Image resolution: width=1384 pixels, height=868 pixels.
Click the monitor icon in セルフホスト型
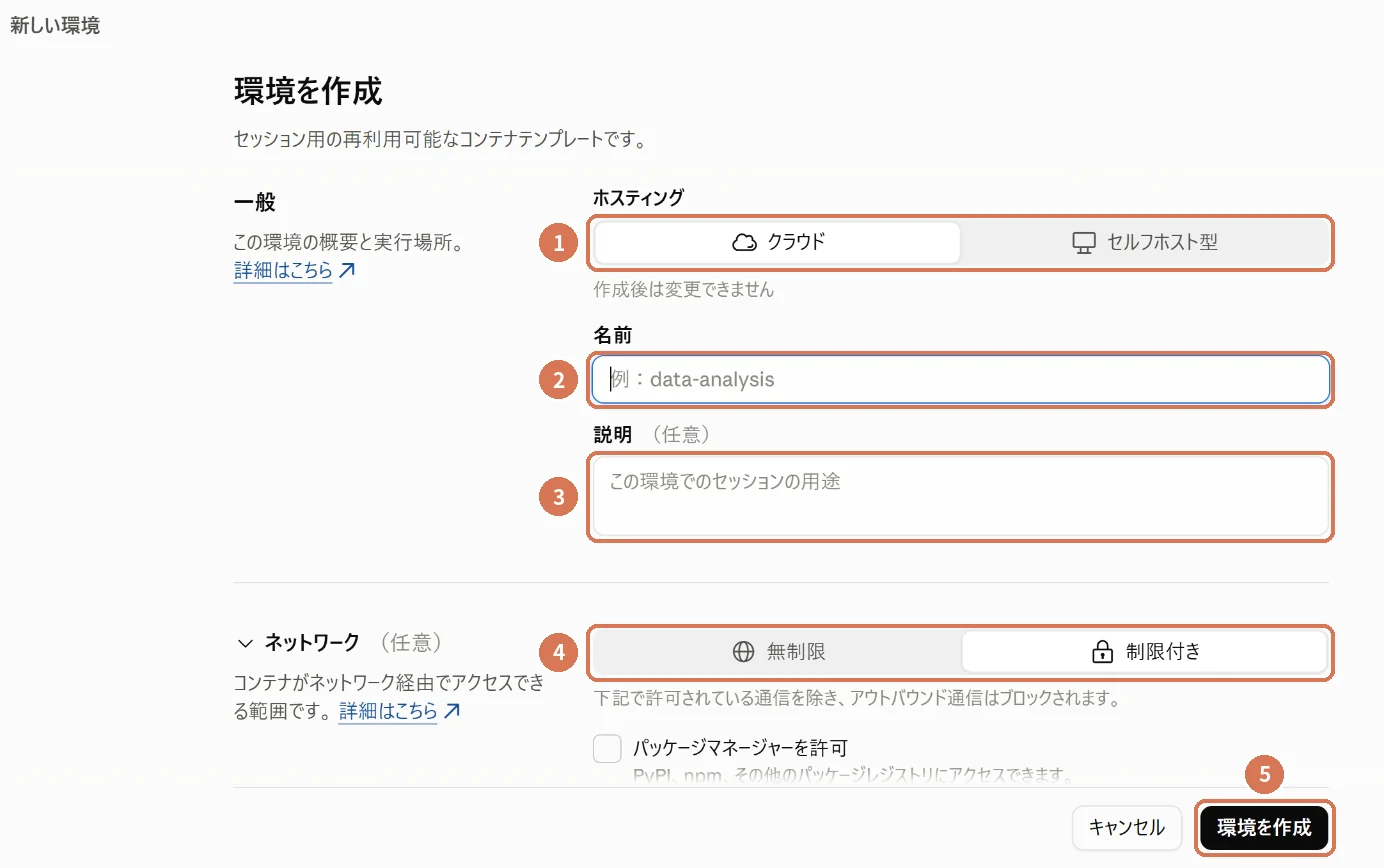[x=1084, y=243]
